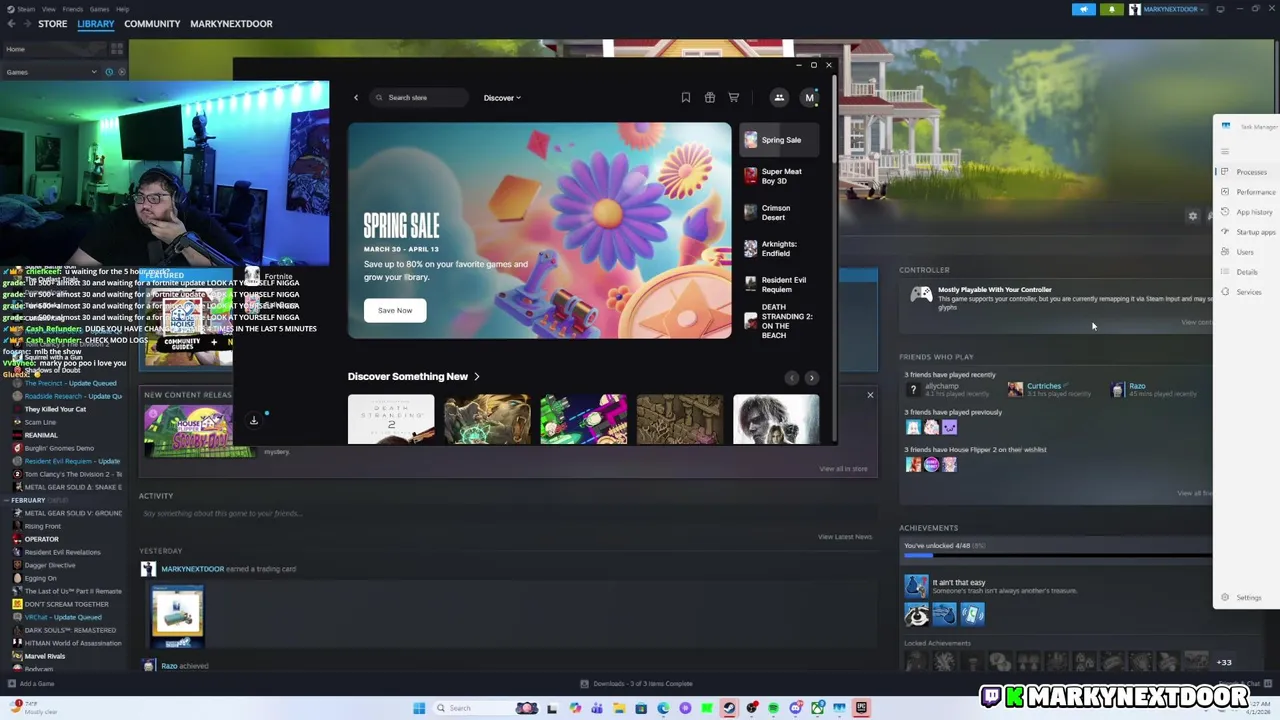Open game settings gear on Steam game page
Screen dimensions: 1280x720
click(x=1193, y=216)
